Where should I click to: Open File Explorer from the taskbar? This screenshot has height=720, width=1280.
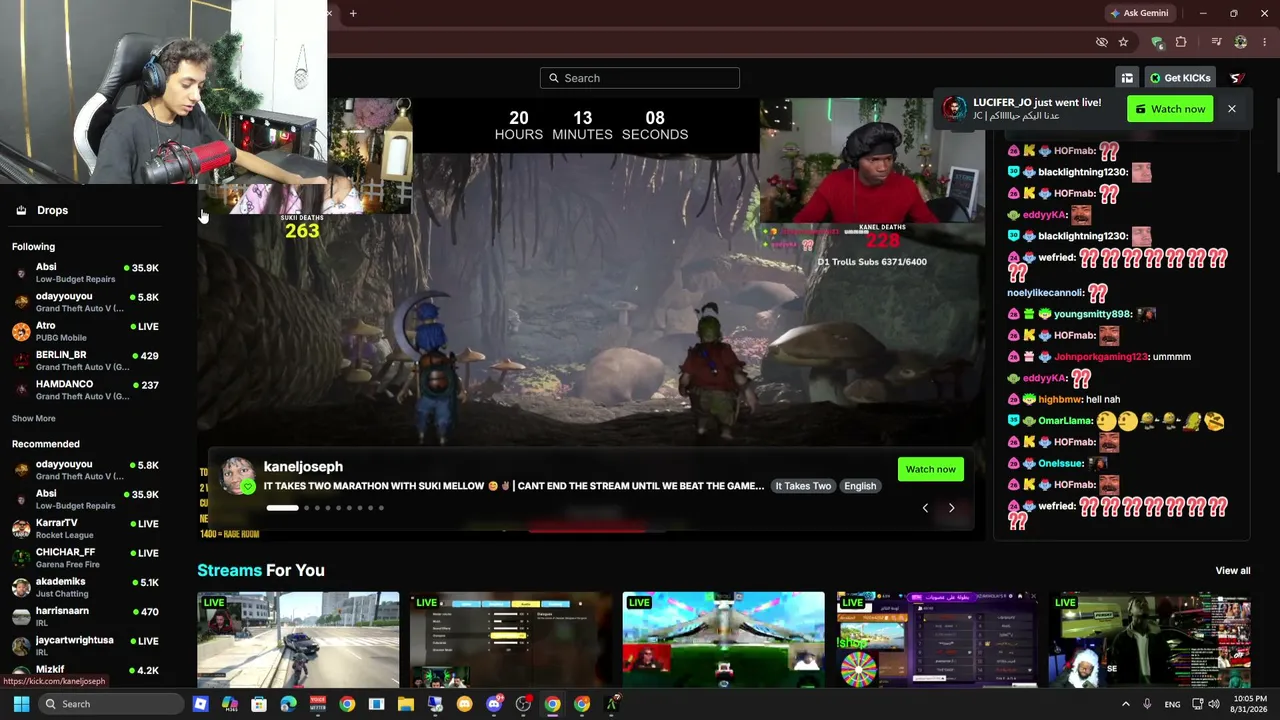coord(406,704)
